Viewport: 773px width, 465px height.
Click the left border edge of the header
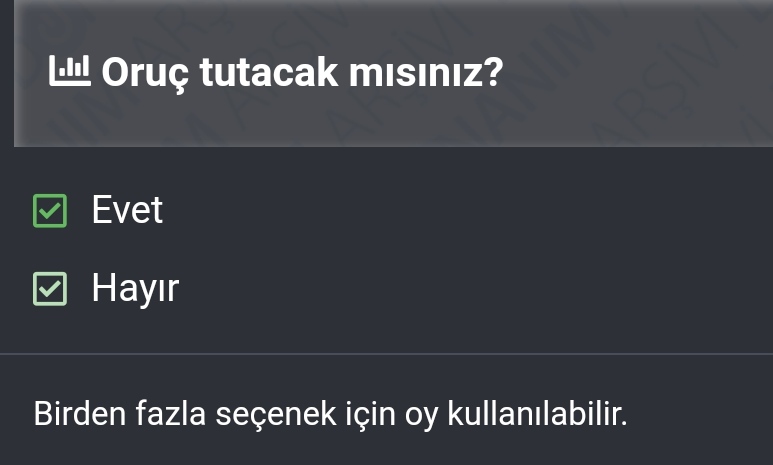pyautogui.click(x=14, y=73)
